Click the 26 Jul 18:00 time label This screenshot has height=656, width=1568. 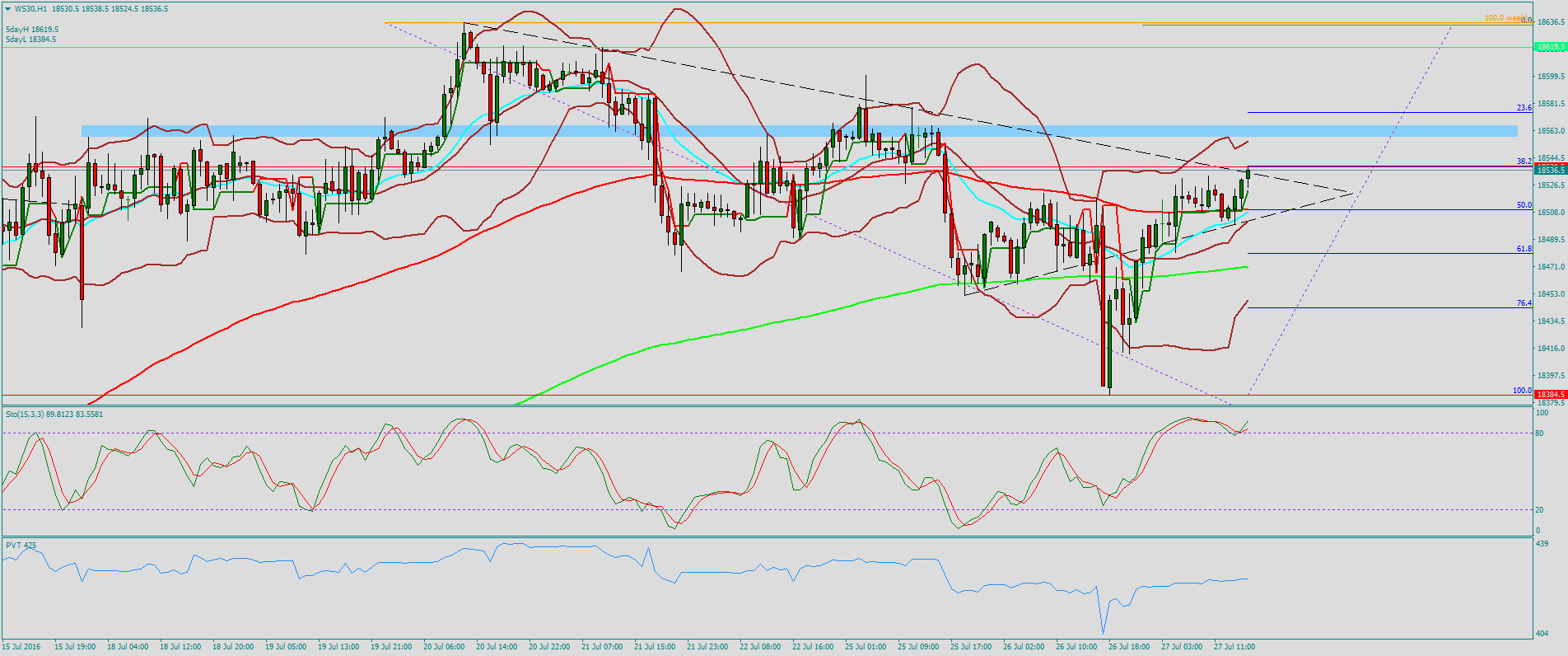[1129, 647]
